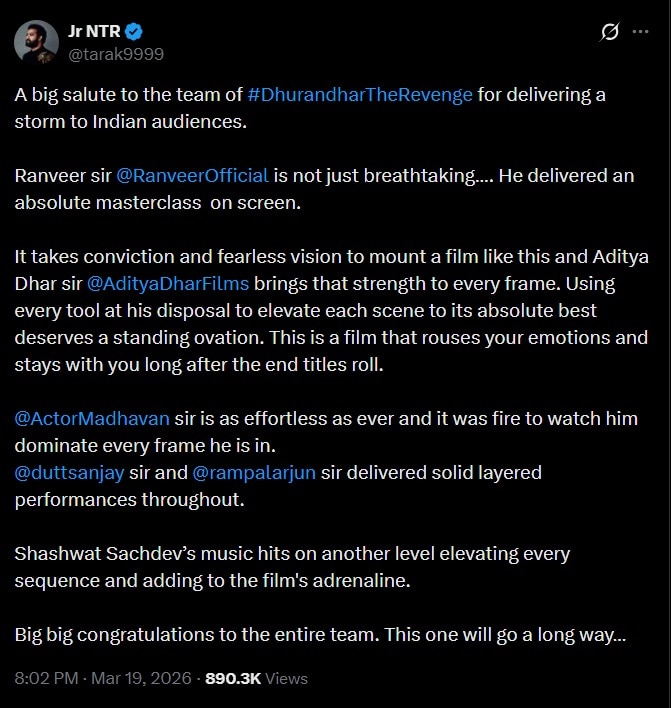Viewport: 671px width, 708px height.
Task: Click the "Big big congratulations" closing line
Action: tap(320, 634)
